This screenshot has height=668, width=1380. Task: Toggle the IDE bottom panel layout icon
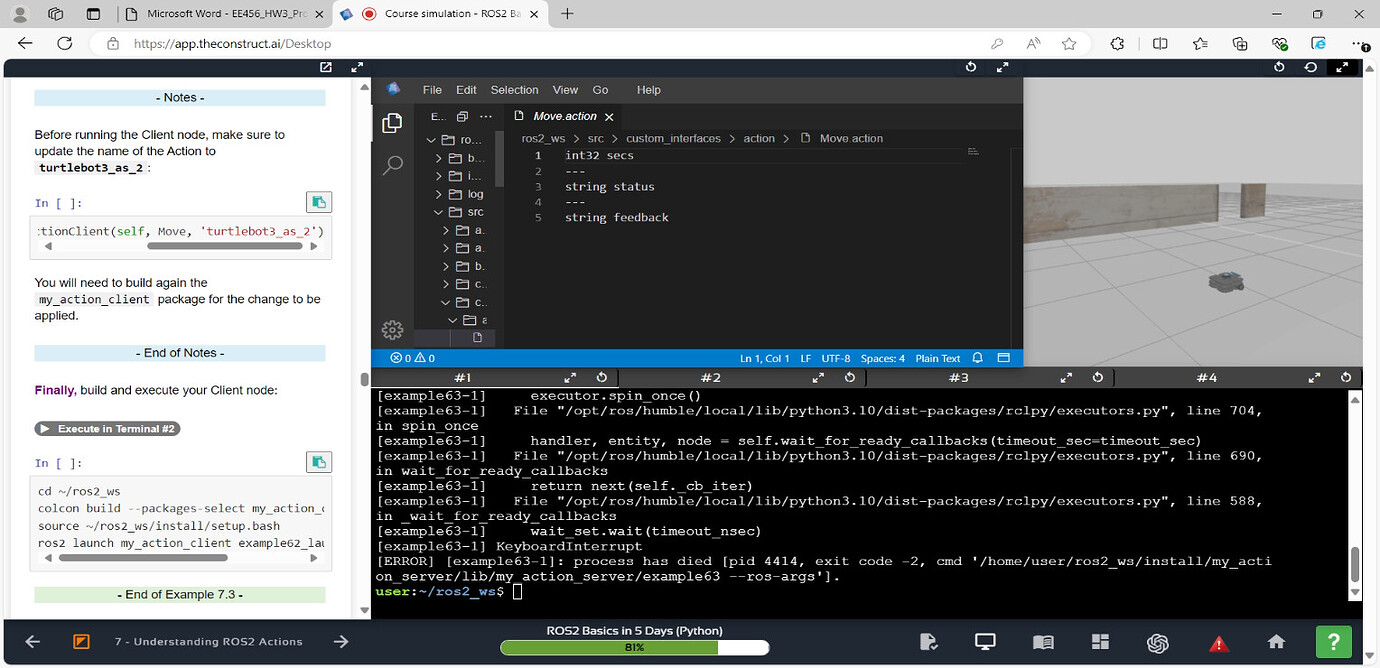[1004, 358]
